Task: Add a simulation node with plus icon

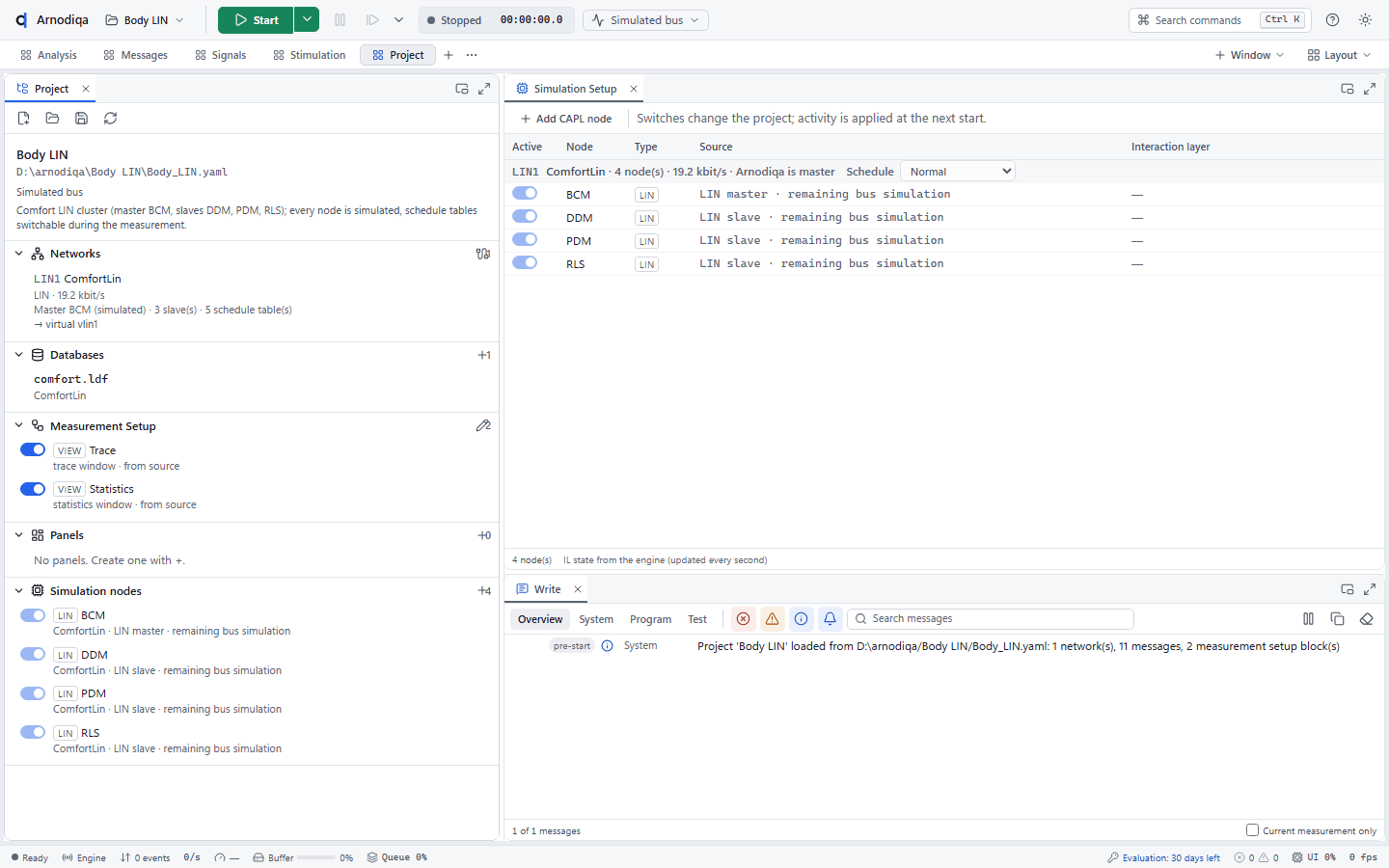Action: click(x=484, y=591)
